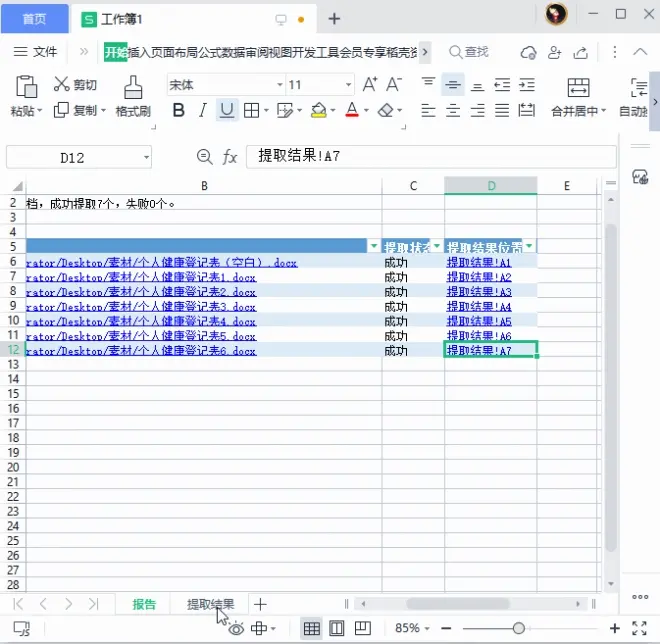The width and height of the screenshot is (660, 644).
Task: Open filter dropdown for 提取结果位置 column
Action: click(x=529, y=246)
